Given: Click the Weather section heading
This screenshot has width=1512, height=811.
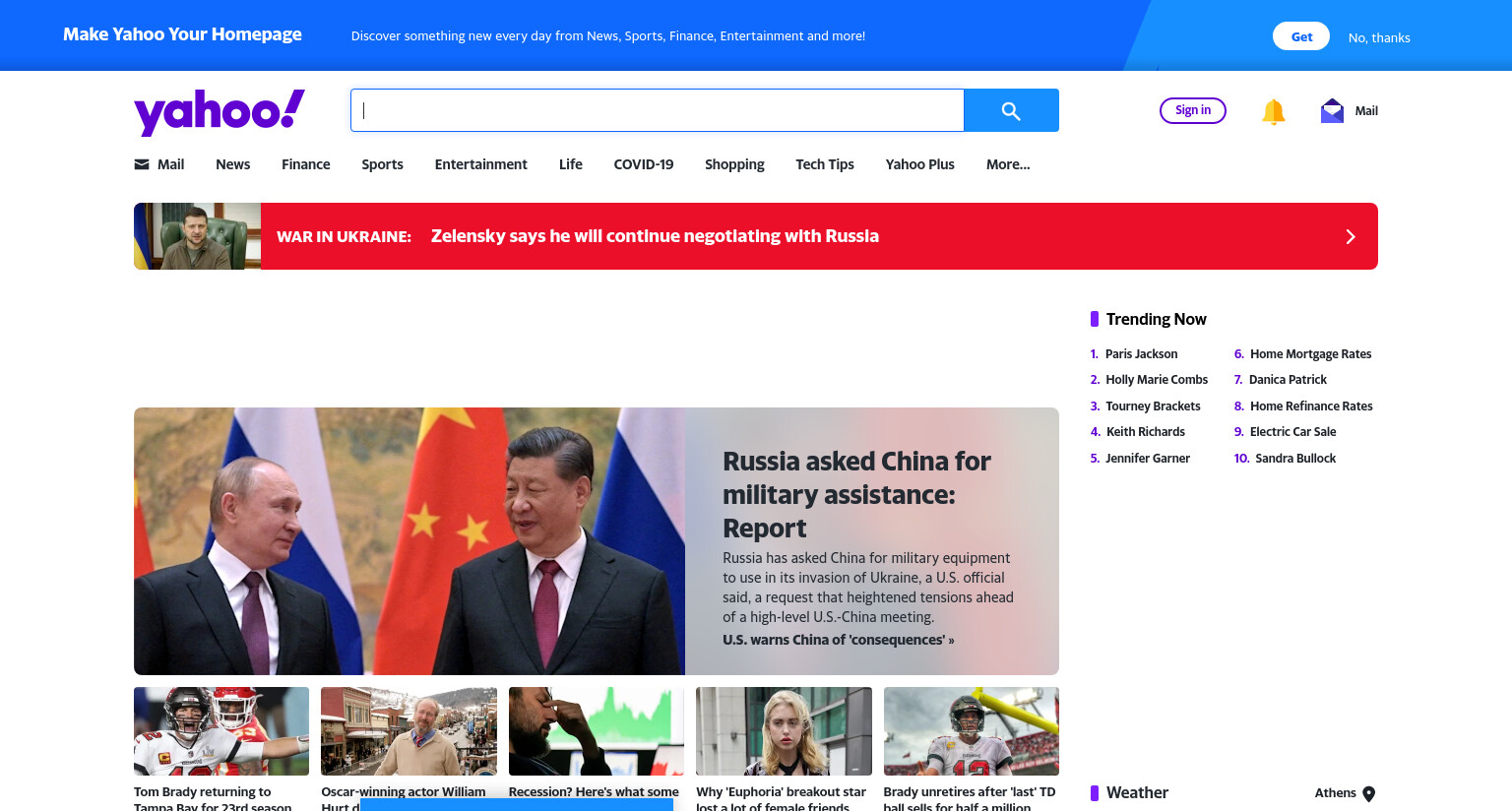Looking at the screenshot, I should click(1137, 793).
